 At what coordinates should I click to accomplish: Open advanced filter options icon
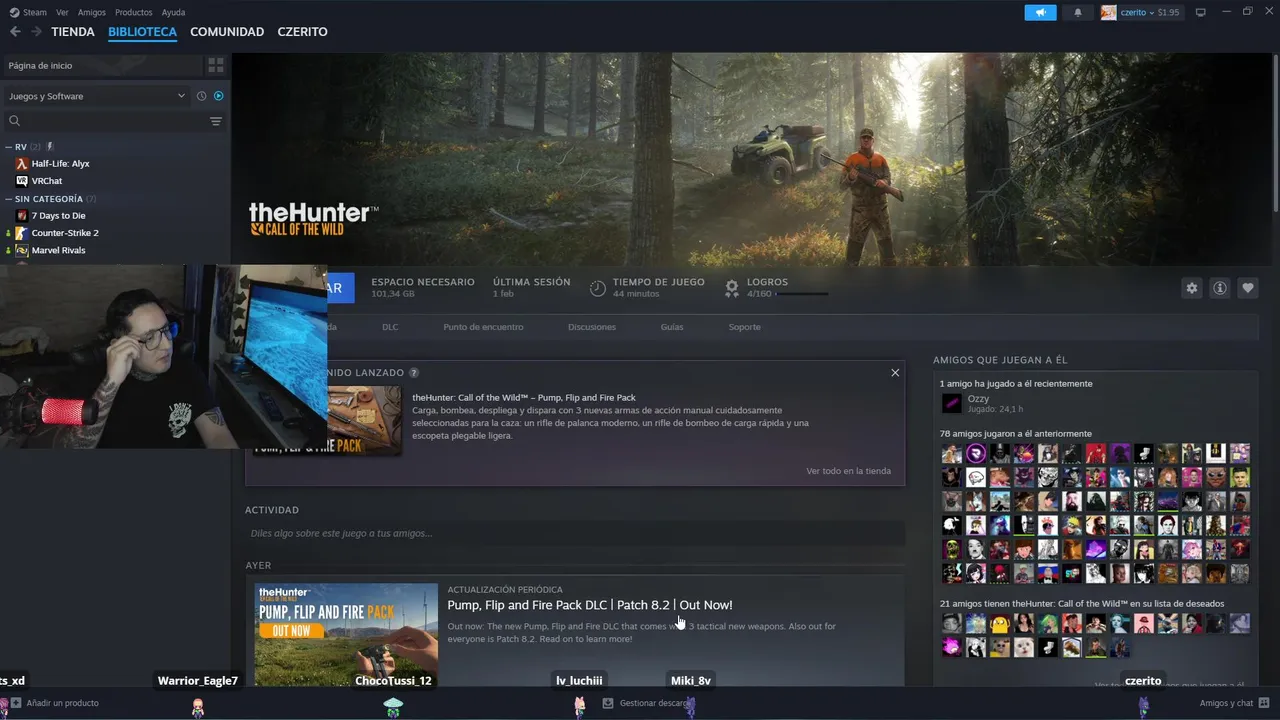click(216, 121)
